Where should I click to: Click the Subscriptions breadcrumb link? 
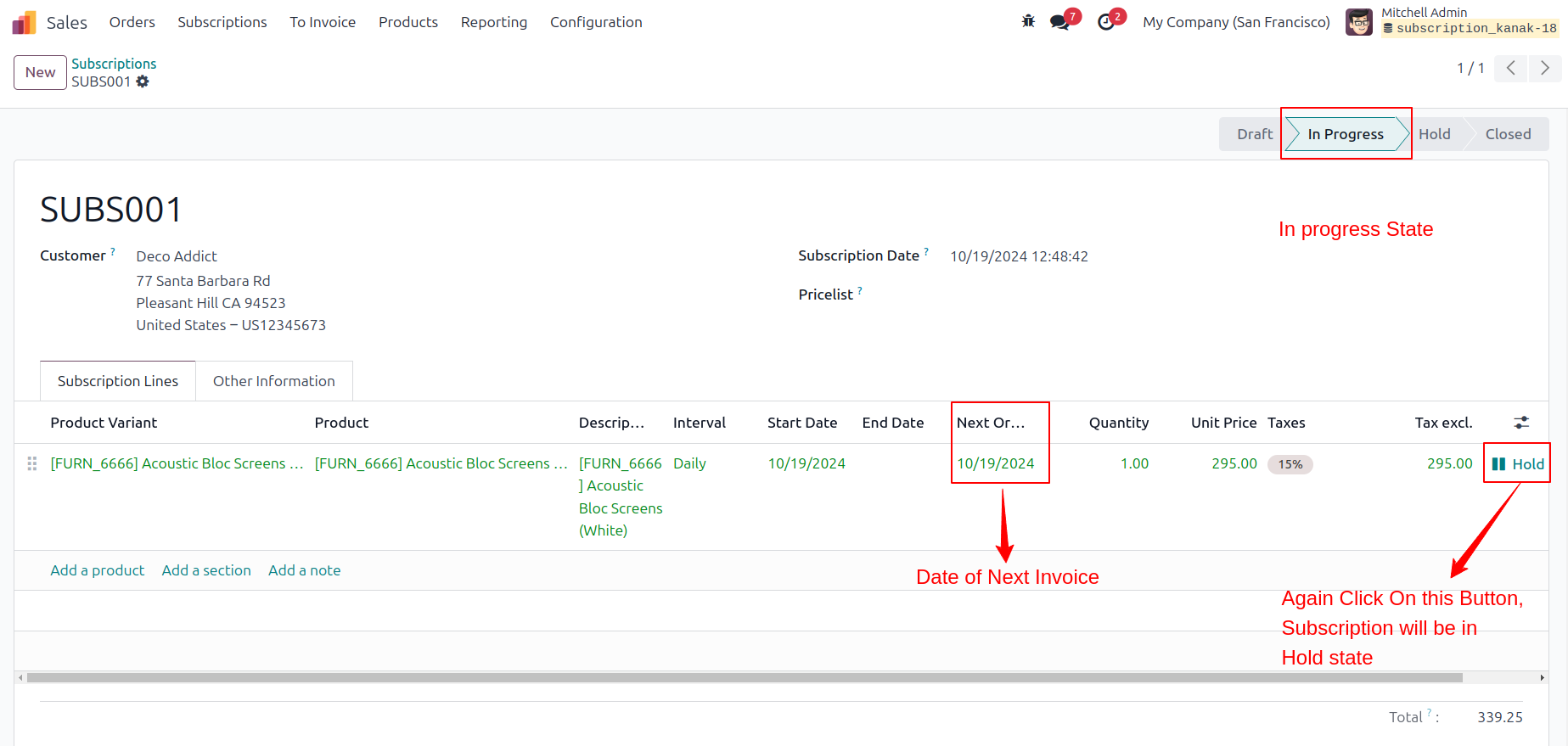point(114,64)
